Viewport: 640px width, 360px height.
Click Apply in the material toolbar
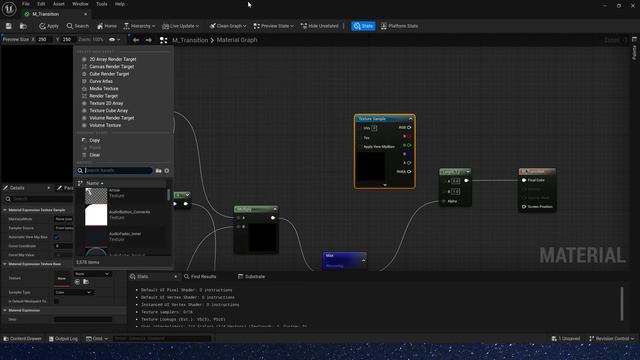point(49,26)
